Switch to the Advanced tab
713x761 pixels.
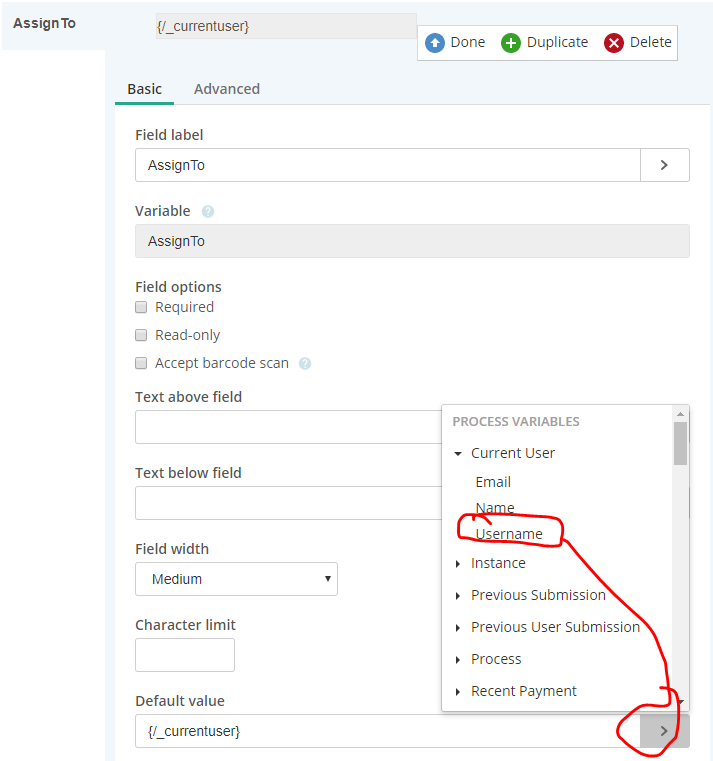click(227, 89)
